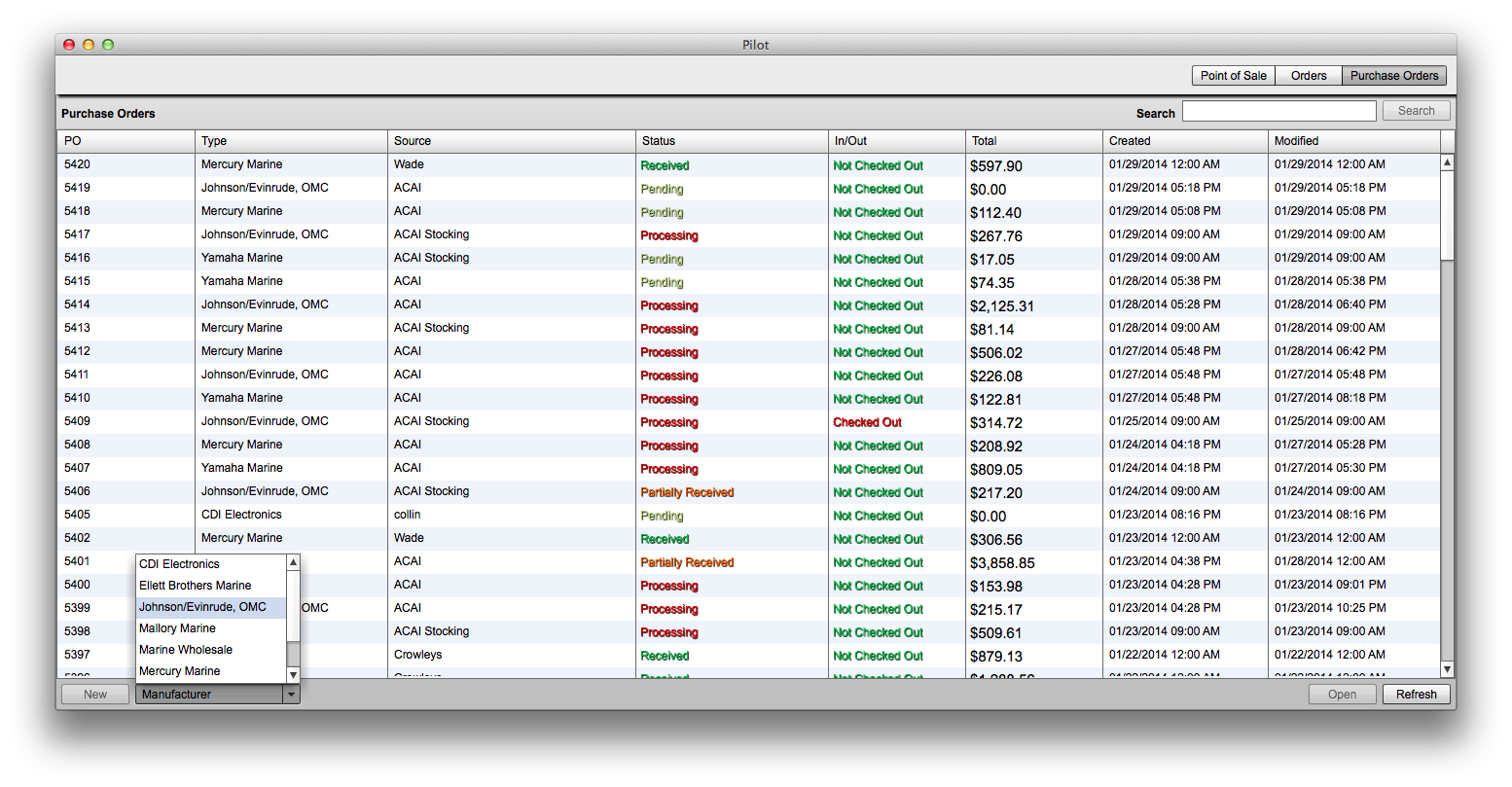The height and width of the screenshot is (787, 1512).
Task: Choose CDI Electronics from the dropdown list
Action: [211, 564]
